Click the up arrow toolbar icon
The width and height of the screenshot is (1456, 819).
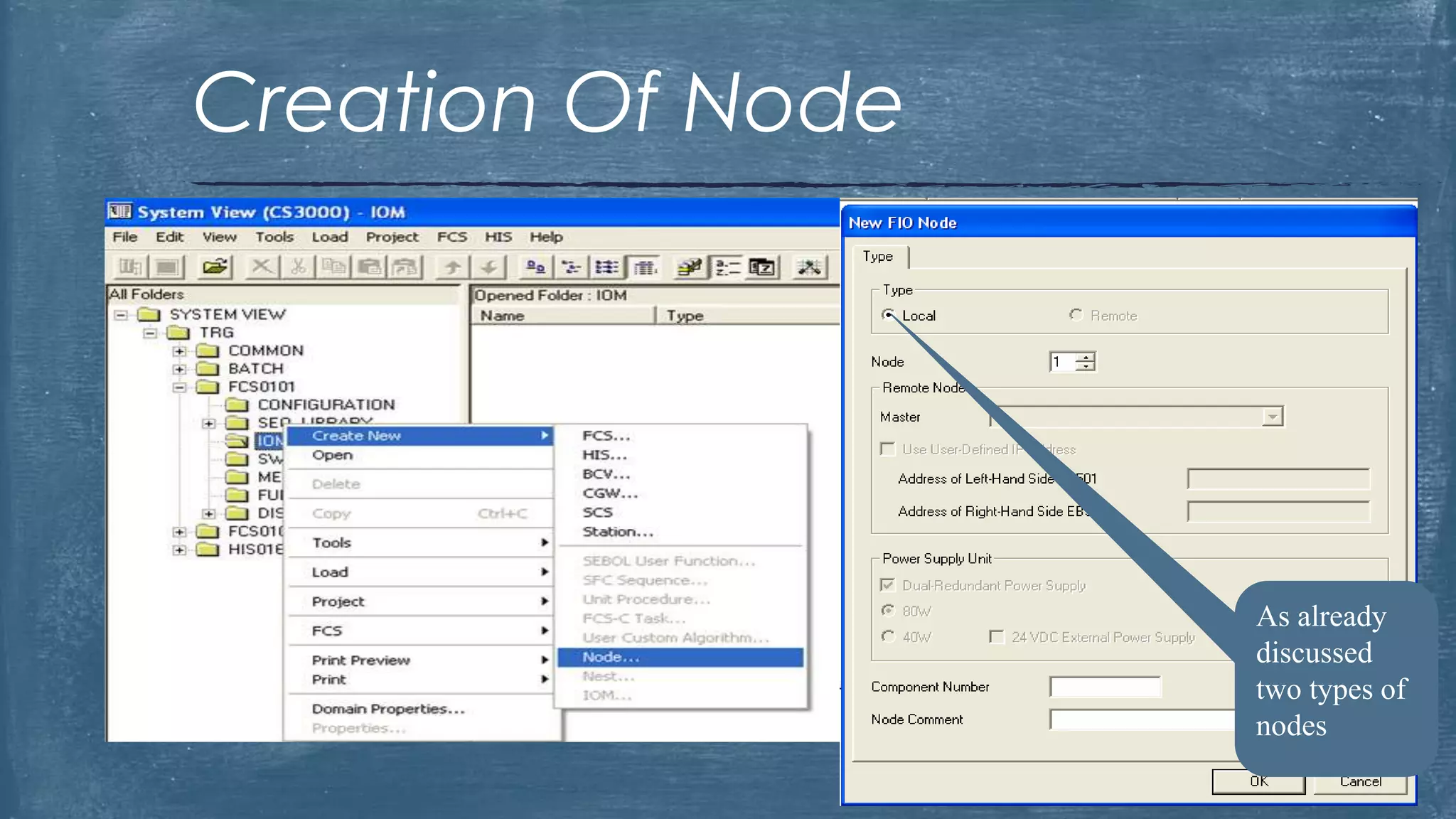[451, 267]
